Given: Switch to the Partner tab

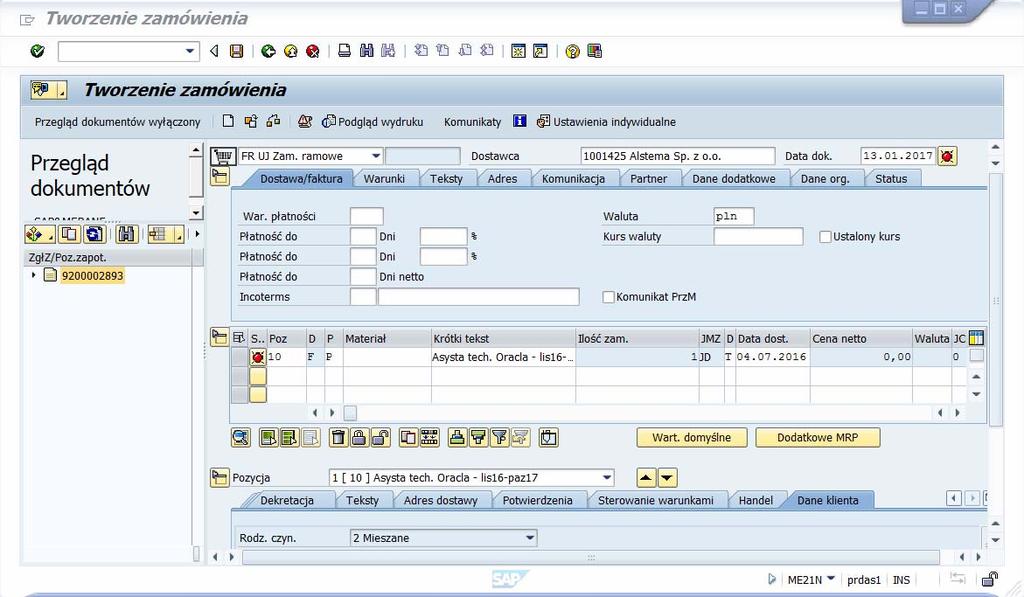Looking at the screenshot, I should pyautogui.click(x=648, y=178).
